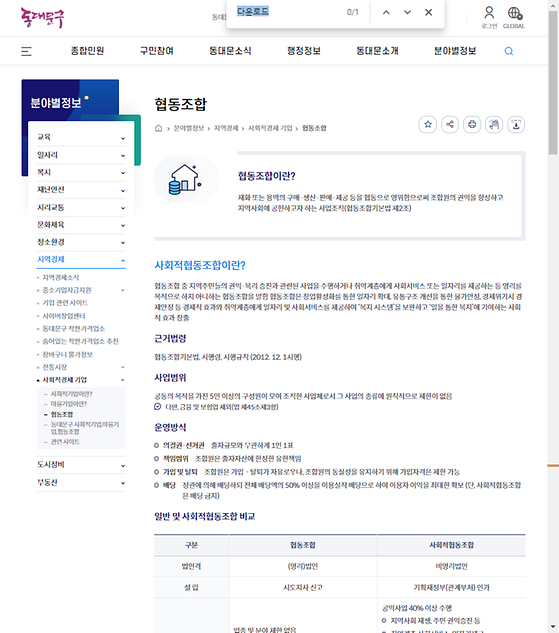The height and width of the screenshot is (633, 559).
Task: Open 지역경제소식 sidebar link
Action: tap(61, 277)
